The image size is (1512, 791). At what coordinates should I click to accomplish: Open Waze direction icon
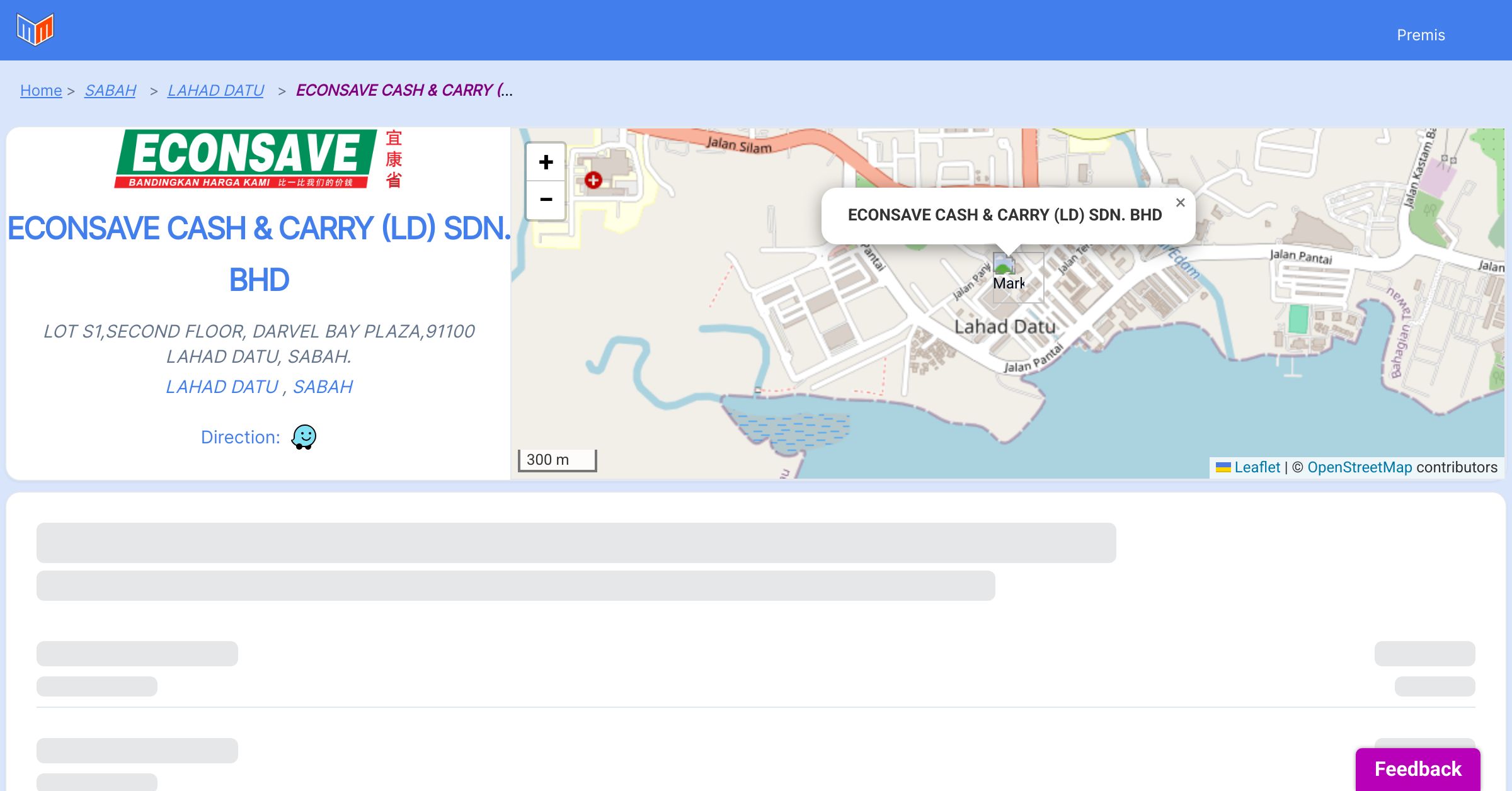[304, 436]
